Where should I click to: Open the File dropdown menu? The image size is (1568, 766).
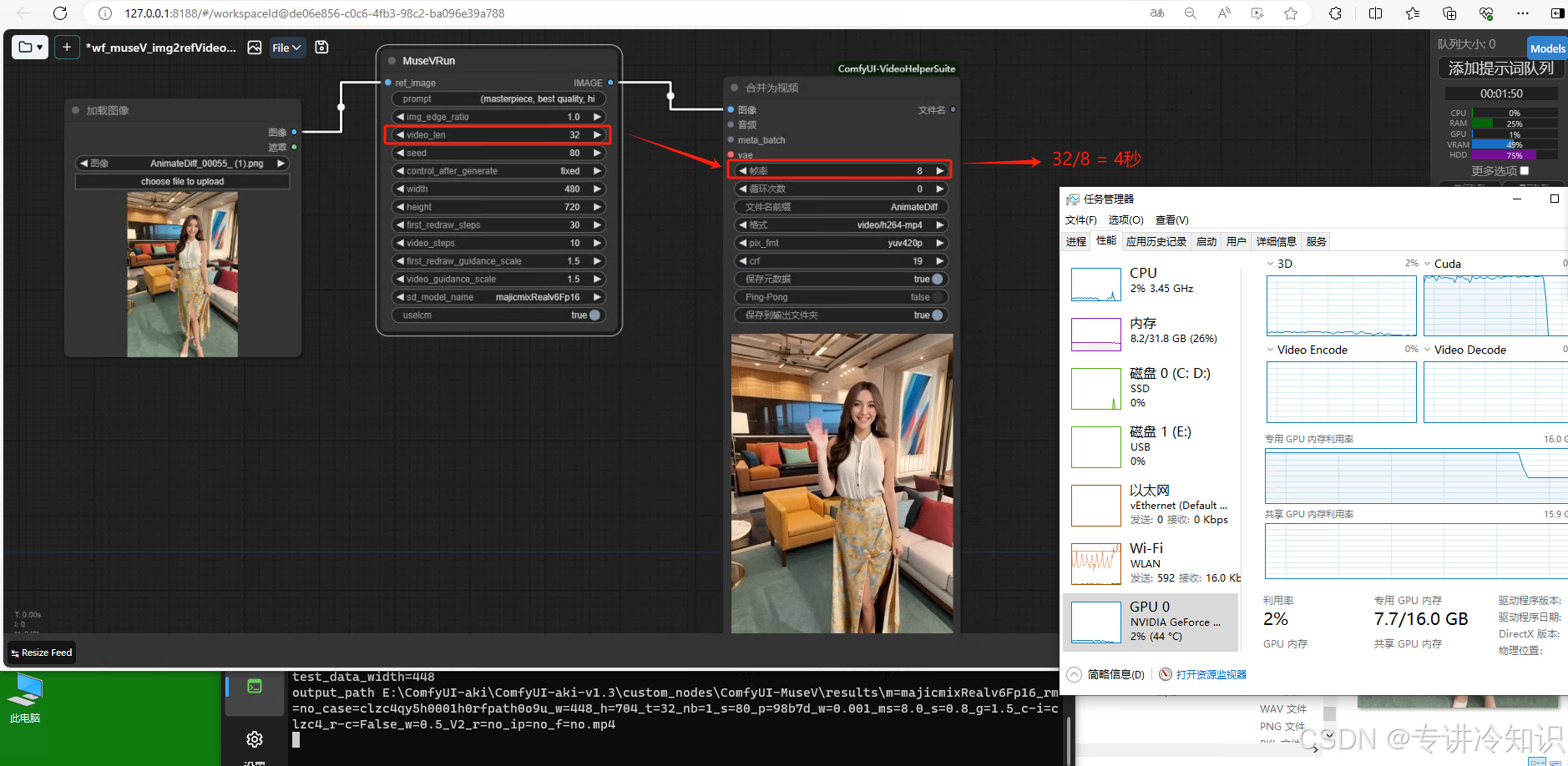click(286, 48)
